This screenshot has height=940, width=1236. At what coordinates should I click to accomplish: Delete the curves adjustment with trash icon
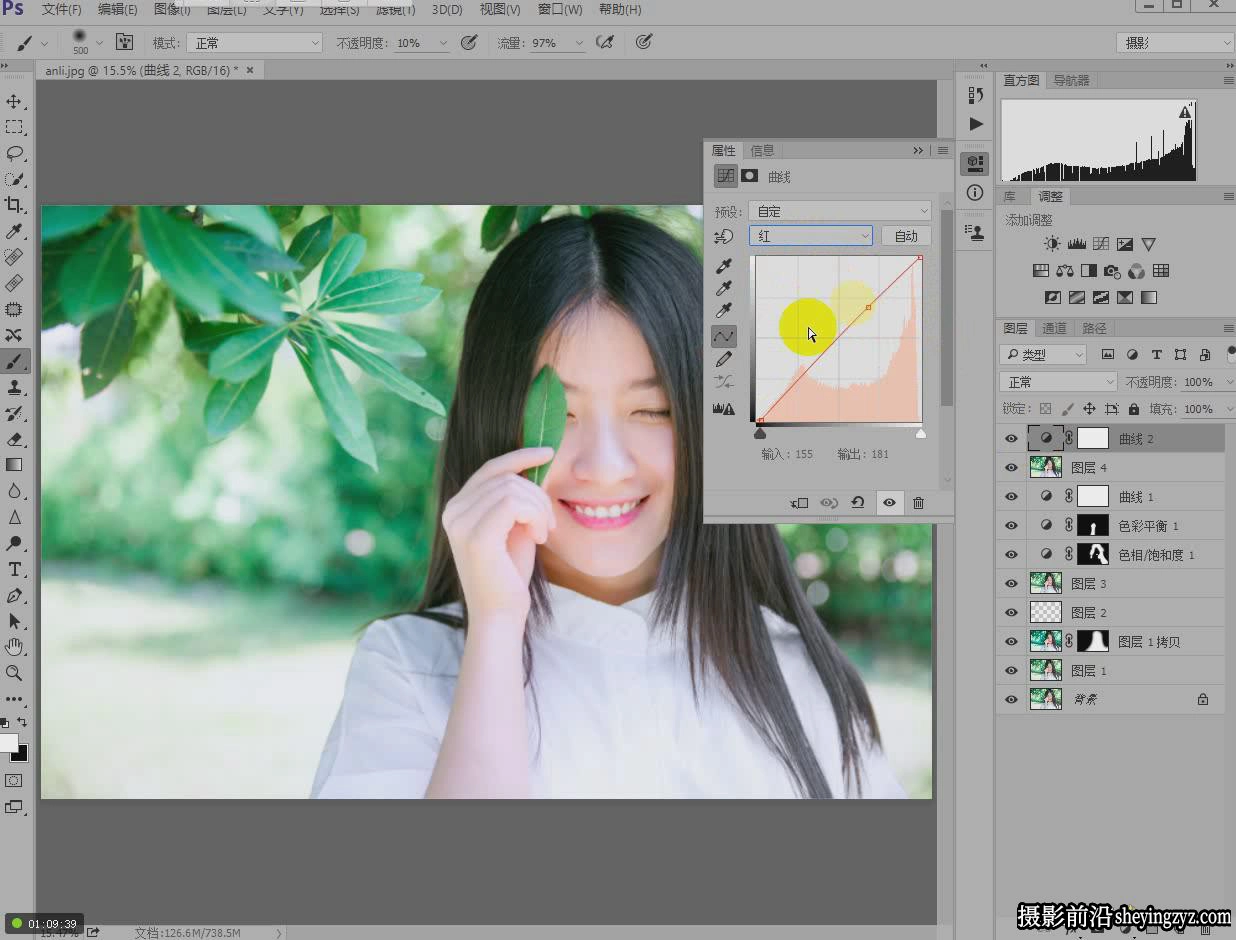point(919,503)
